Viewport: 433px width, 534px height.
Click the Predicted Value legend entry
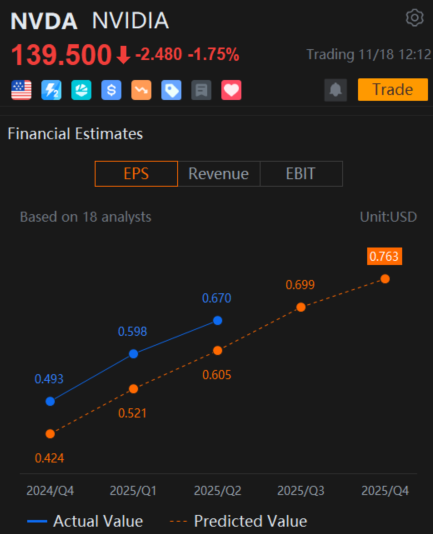[x=238, y=521]
